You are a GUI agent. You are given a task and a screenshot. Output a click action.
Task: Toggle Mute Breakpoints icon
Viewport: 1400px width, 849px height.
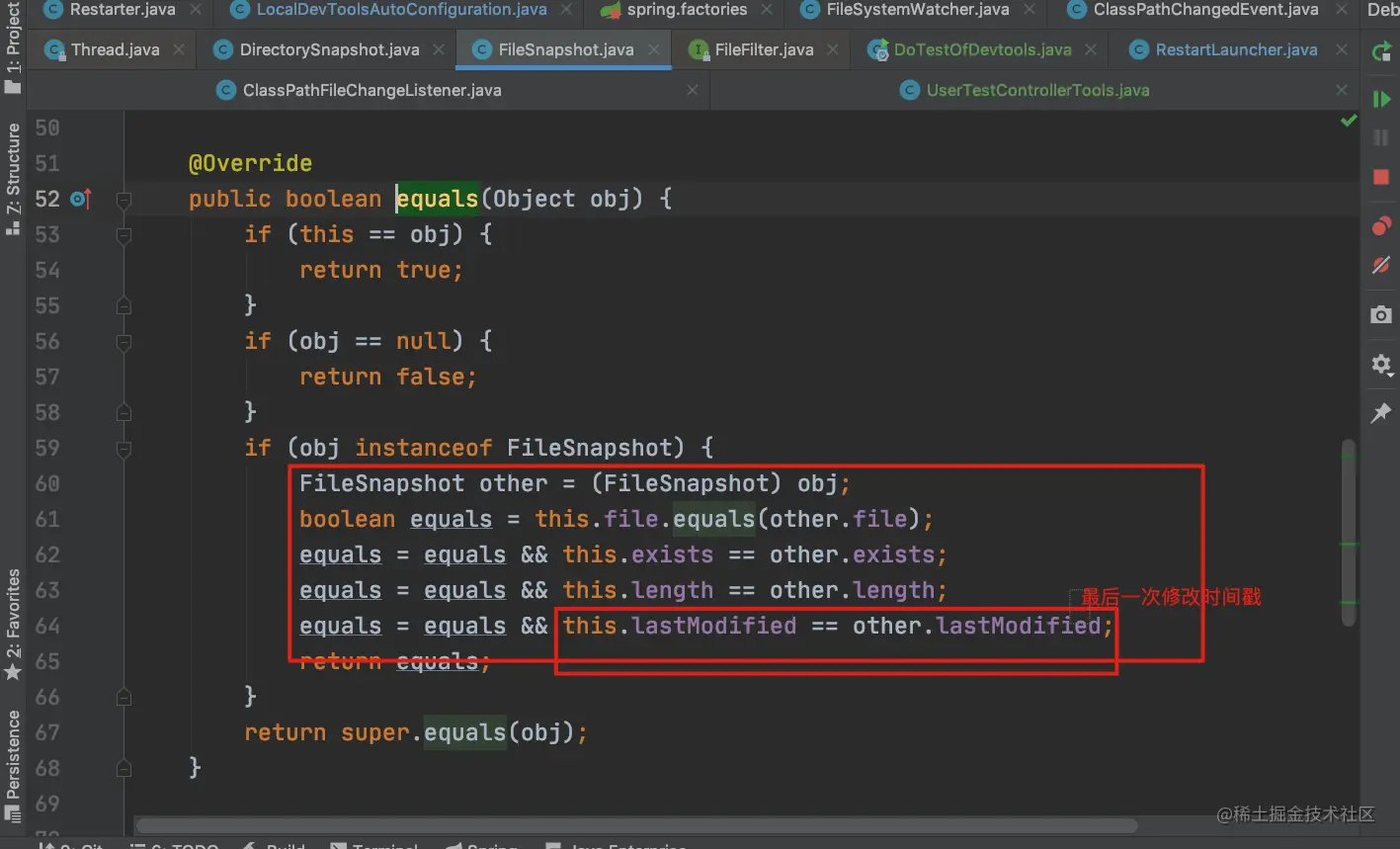(1381, 265)
